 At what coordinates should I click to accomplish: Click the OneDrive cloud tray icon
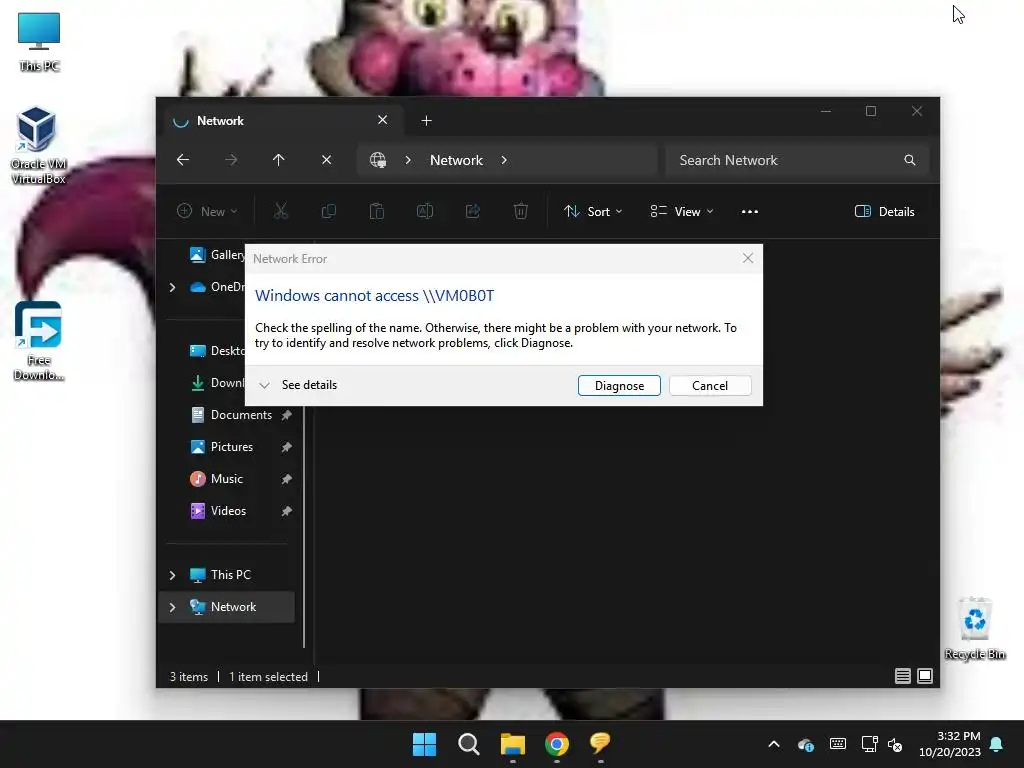point(806,744)
